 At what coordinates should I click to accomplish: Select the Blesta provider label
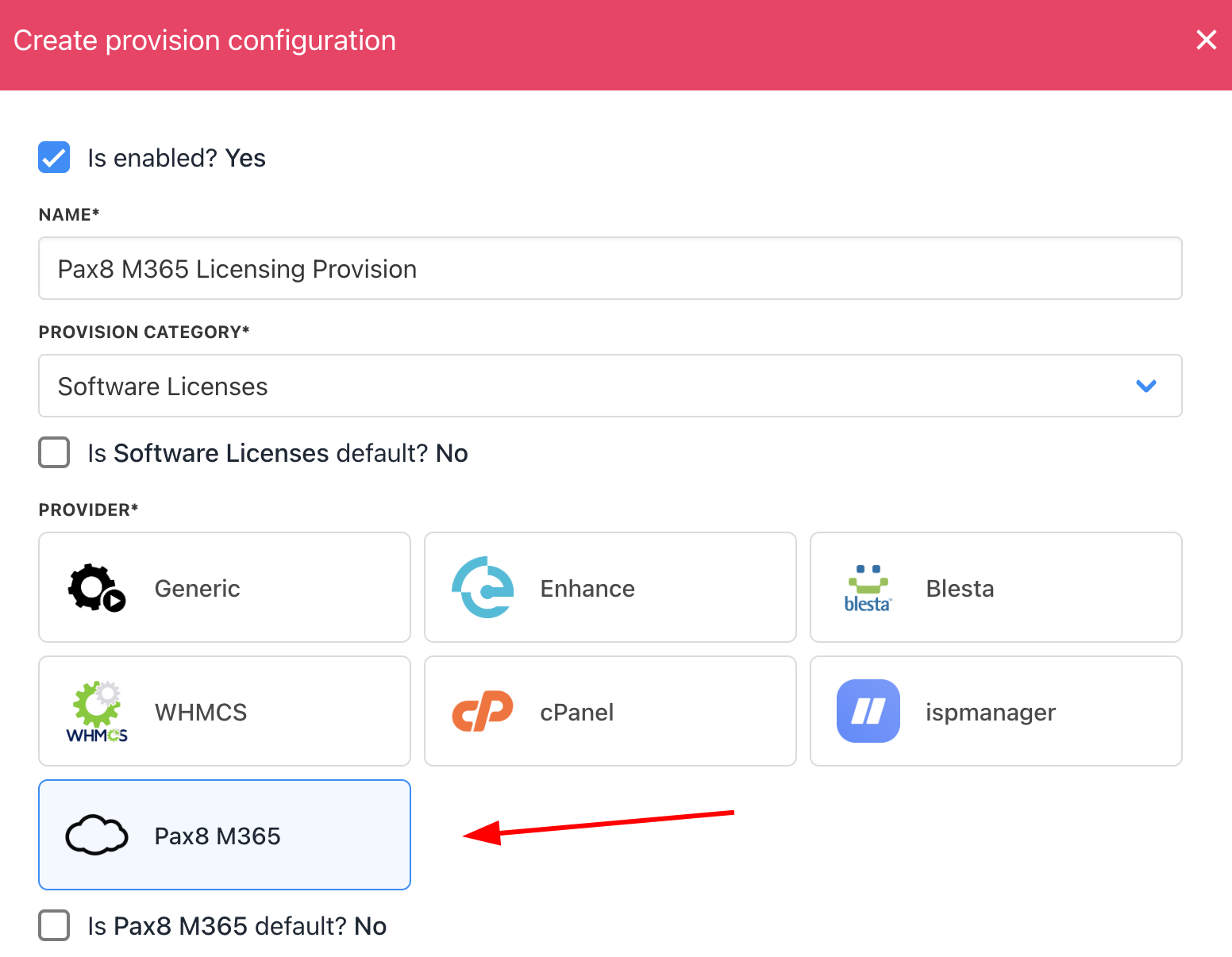(x=960, y=588)
